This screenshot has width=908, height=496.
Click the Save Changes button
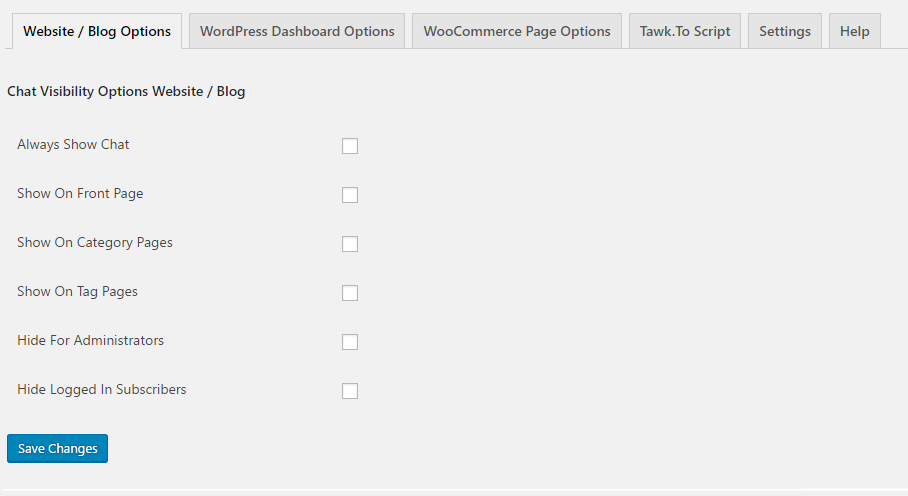(58, 449)
